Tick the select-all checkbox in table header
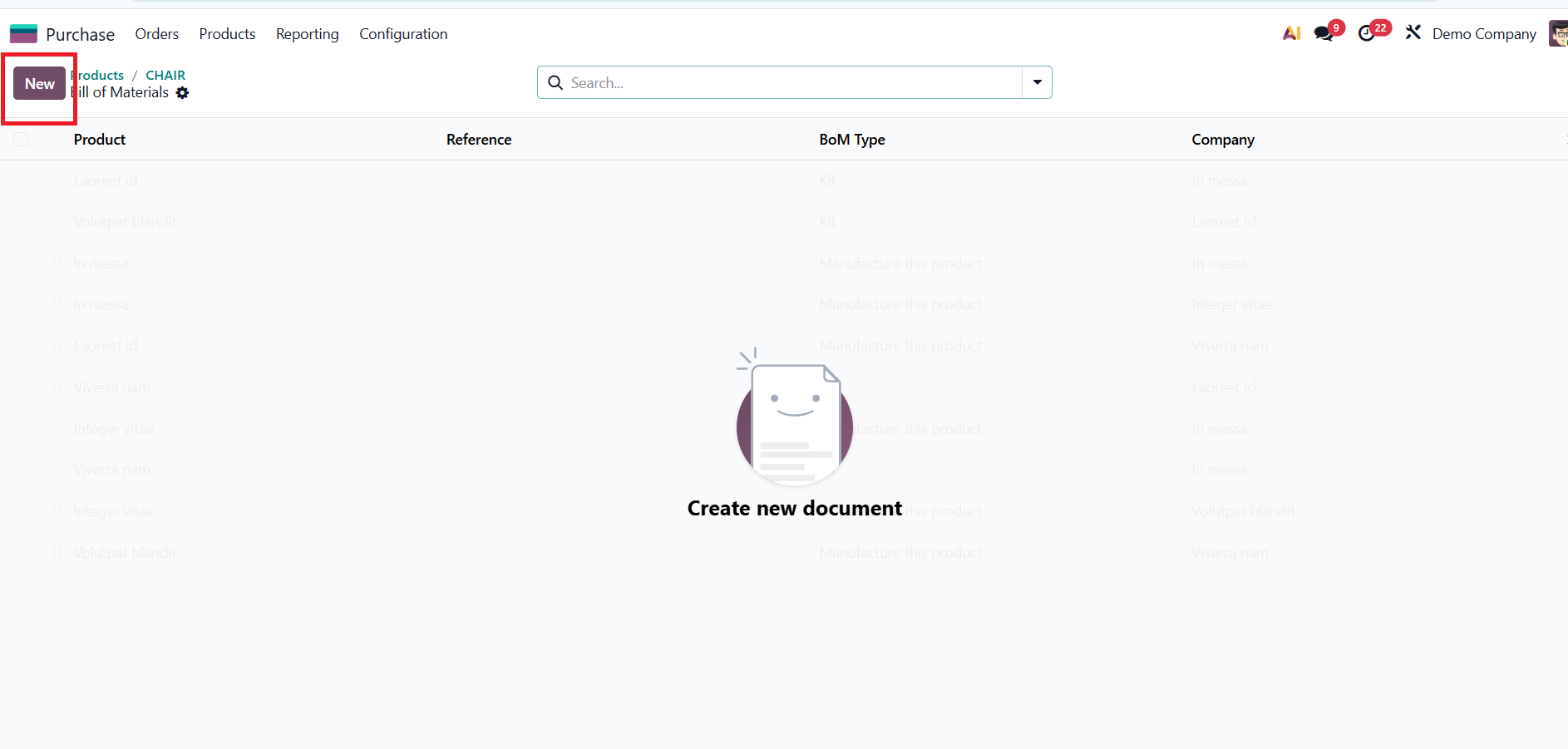The image size is (1568, 749). [x=22, y=140]
